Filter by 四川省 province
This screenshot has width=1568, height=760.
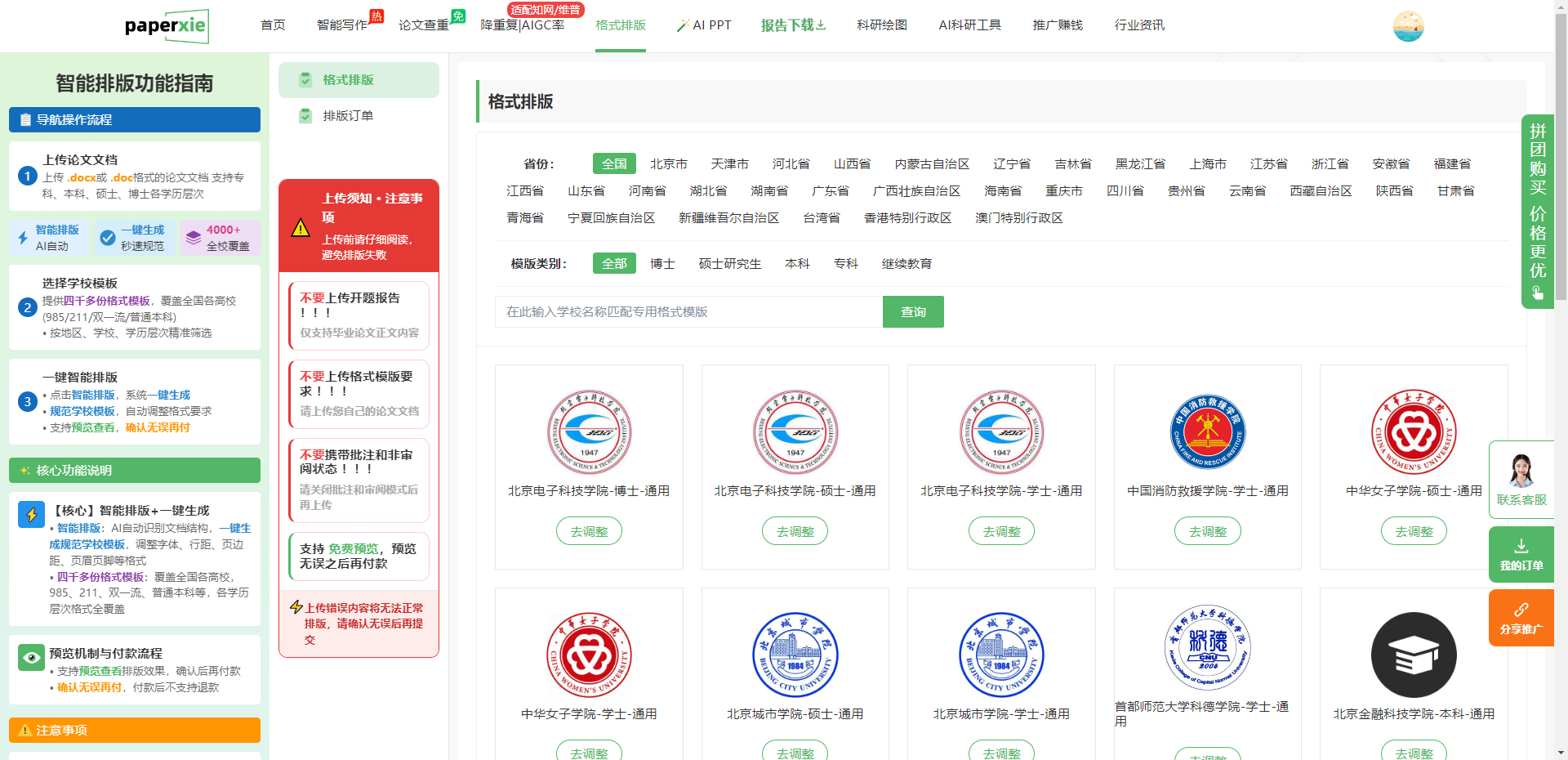click(x=1125, y=191)
